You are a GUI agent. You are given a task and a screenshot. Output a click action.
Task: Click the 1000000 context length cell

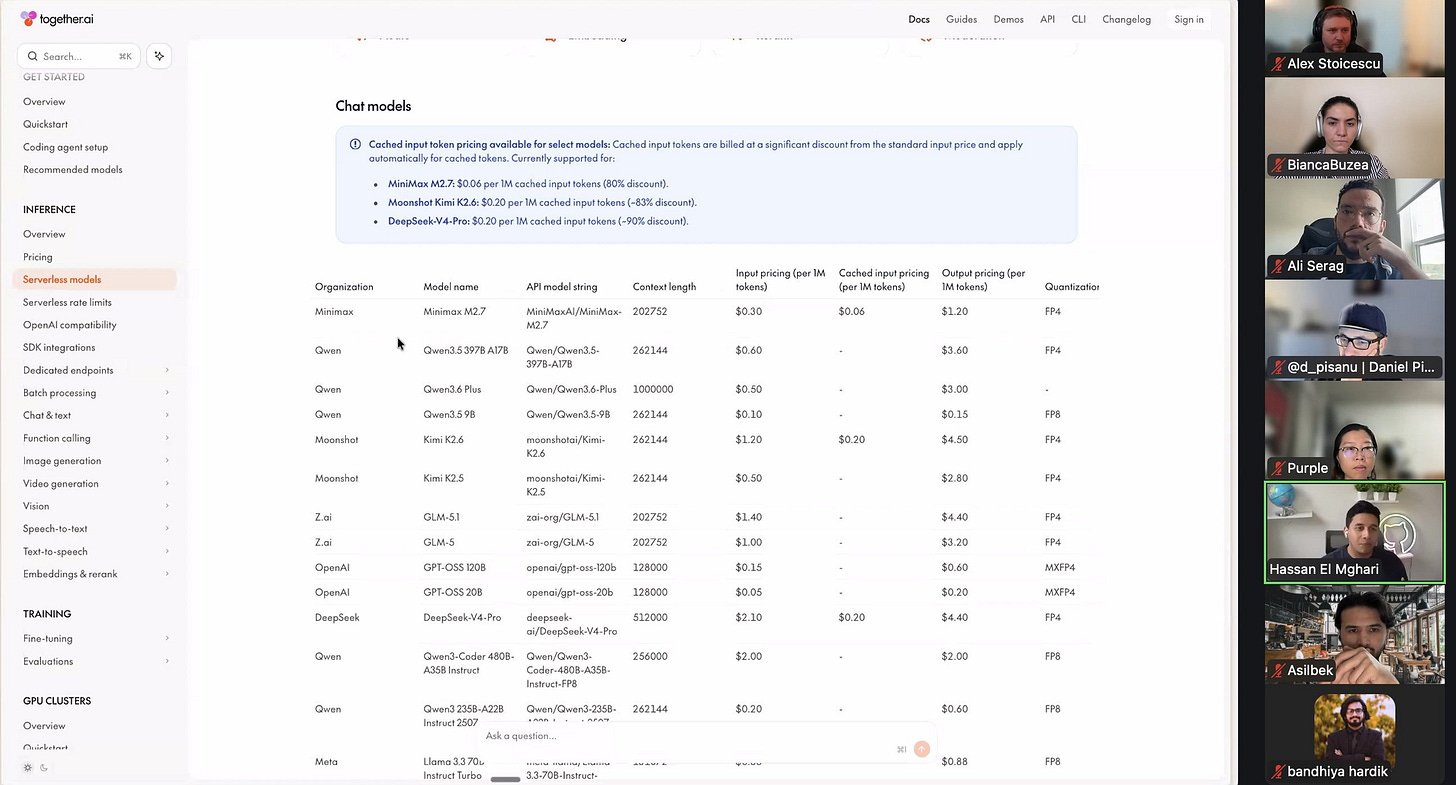[653, 389]
